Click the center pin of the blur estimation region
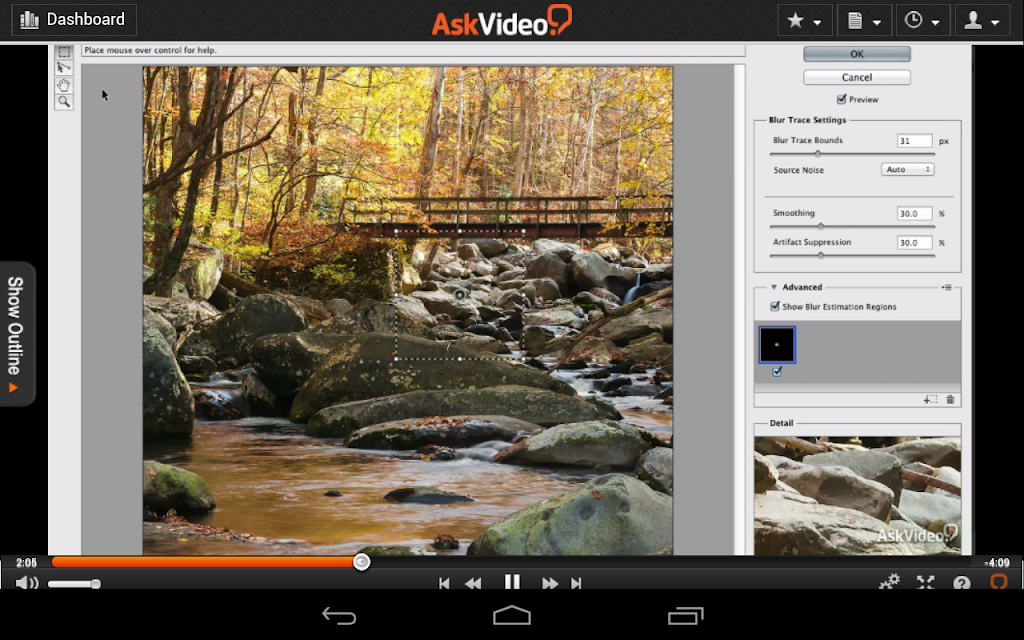This screenshot has height=640, width=1024. [460, 295]
